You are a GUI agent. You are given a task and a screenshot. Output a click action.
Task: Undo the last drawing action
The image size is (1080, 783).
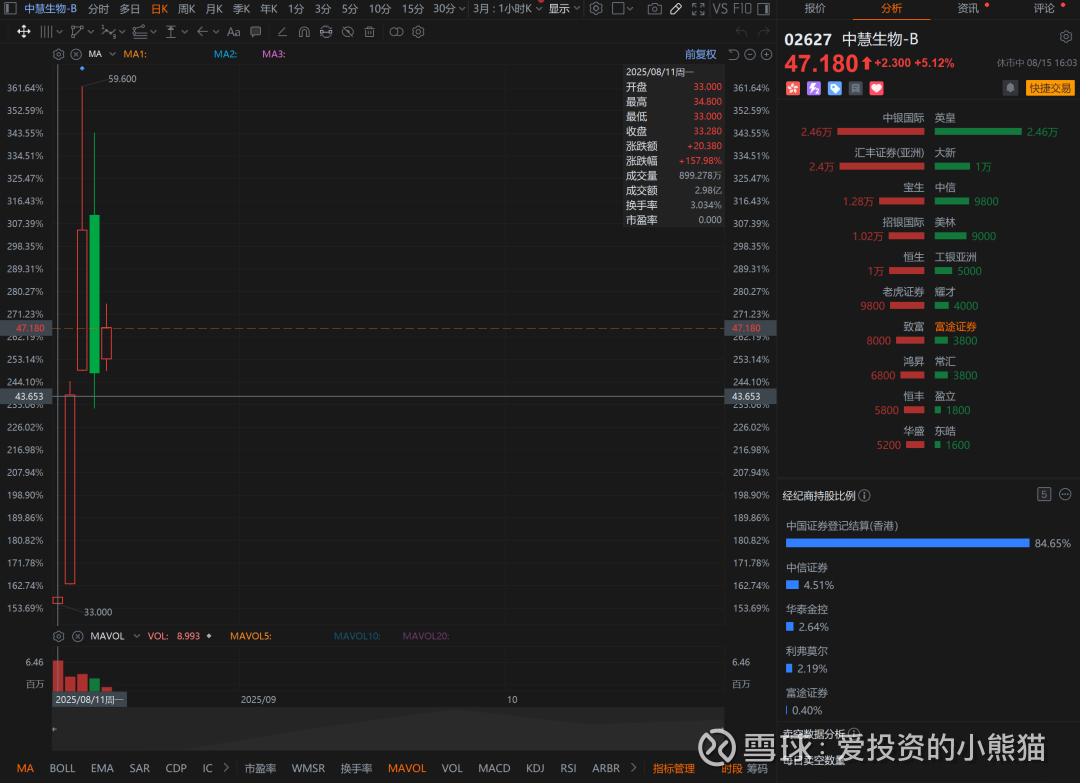[x=741, y=32]
